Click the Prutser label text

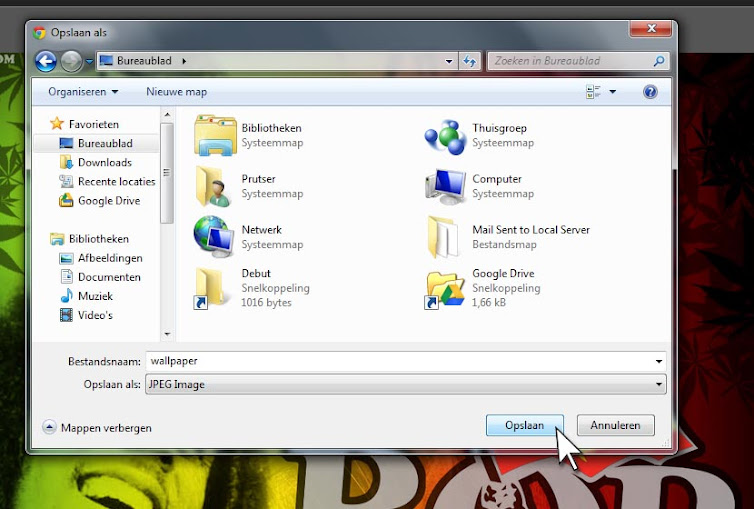[258, 179]
